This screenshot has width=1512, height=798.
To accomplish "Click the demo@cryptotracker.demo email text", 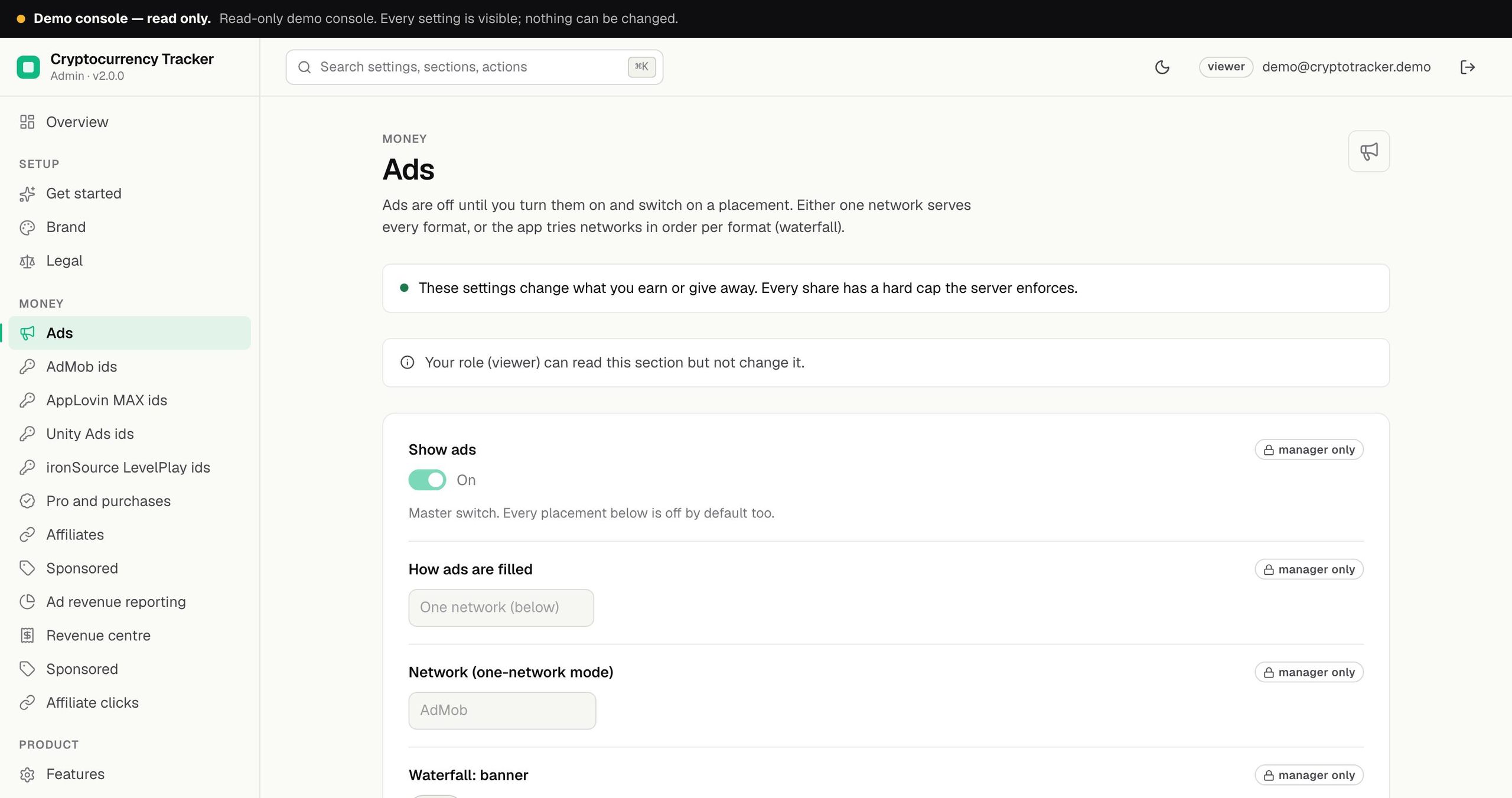I will pos(1346,67).
